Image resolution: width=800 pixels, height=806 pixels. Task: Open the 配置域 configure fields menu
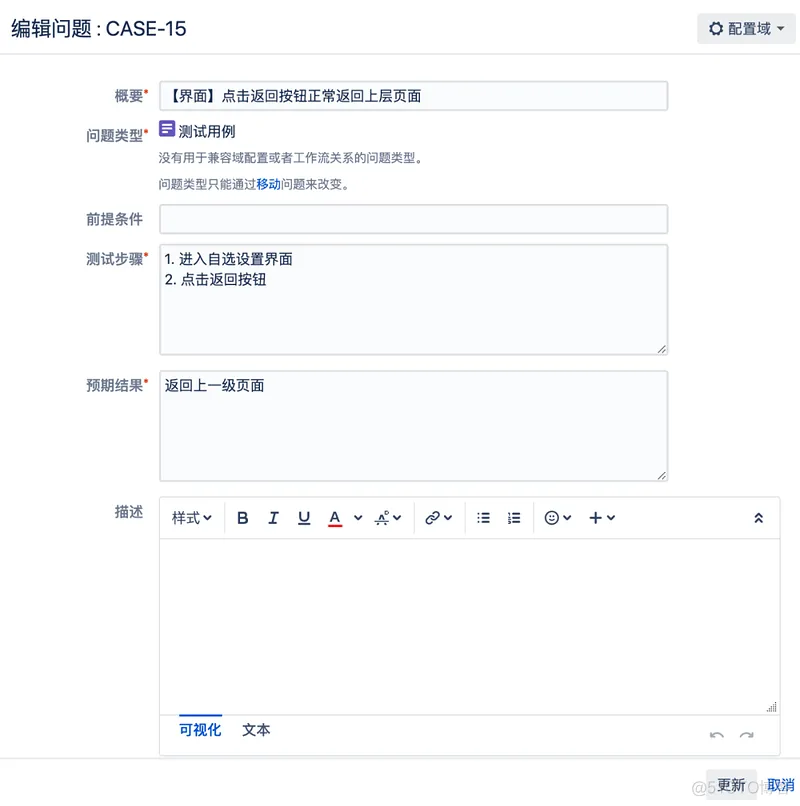746,29
